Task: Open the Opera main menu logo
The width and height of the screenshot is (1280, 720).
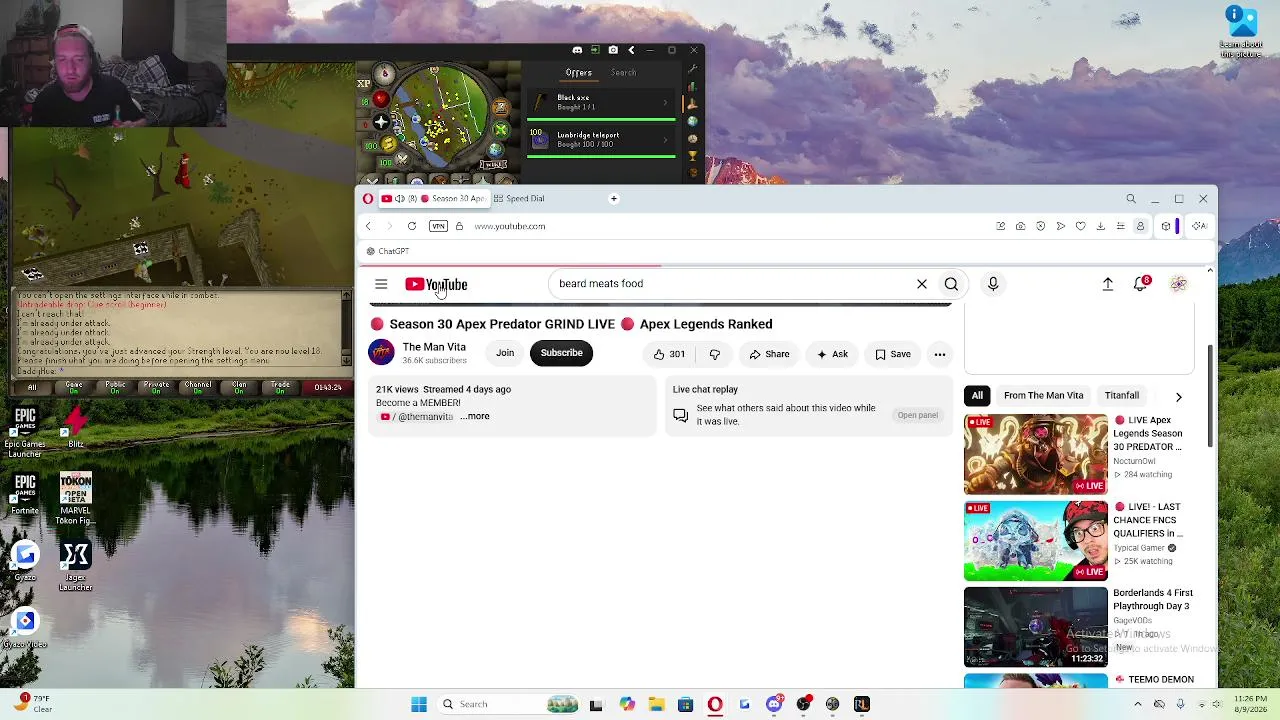Action: pos(368,198)
